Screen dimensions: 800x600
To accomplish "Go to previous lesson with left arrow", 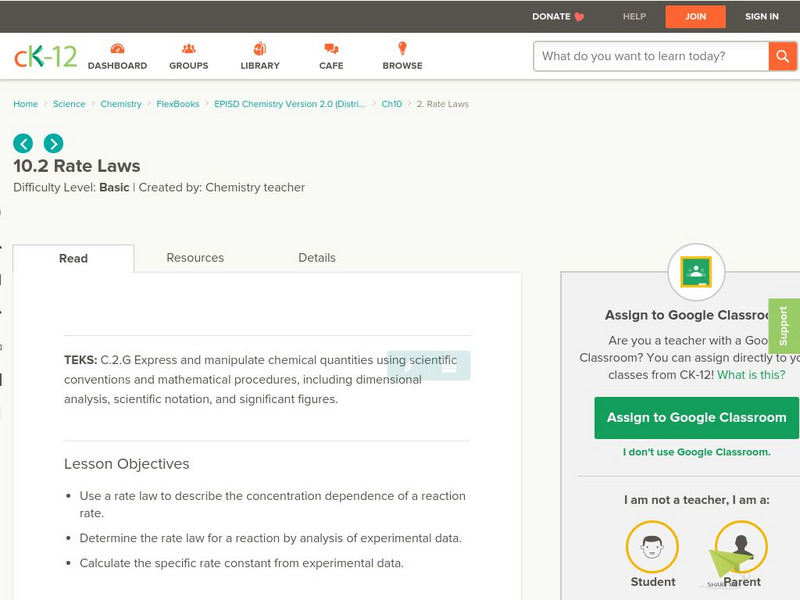I will point(23,143).
